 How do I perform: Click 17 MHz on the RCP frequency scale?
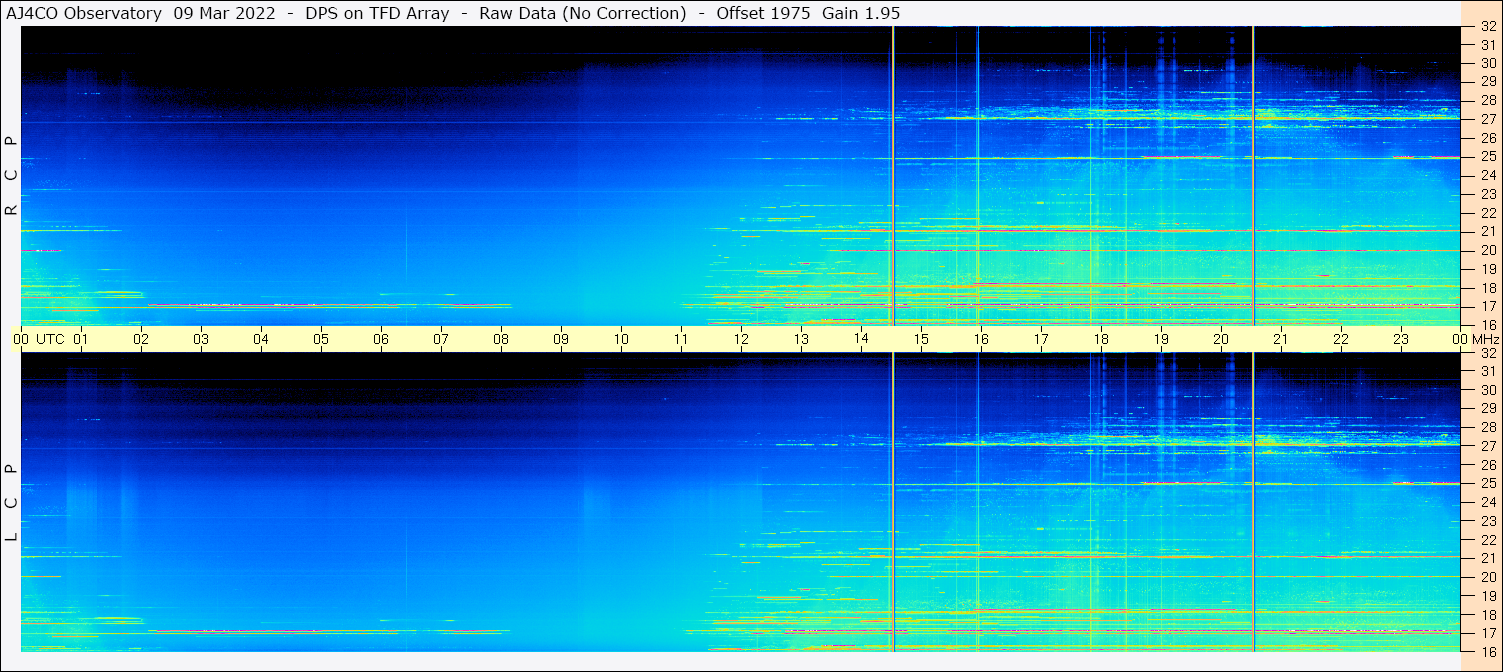(x=1488, y=306)
